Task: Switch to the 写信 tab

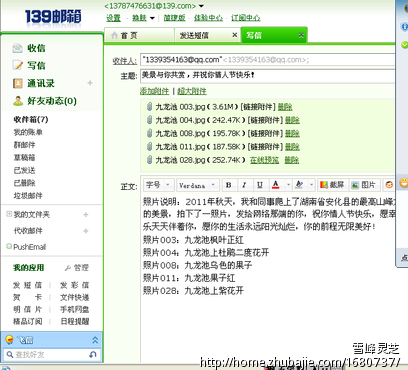Action: click(x=274, y=35)
